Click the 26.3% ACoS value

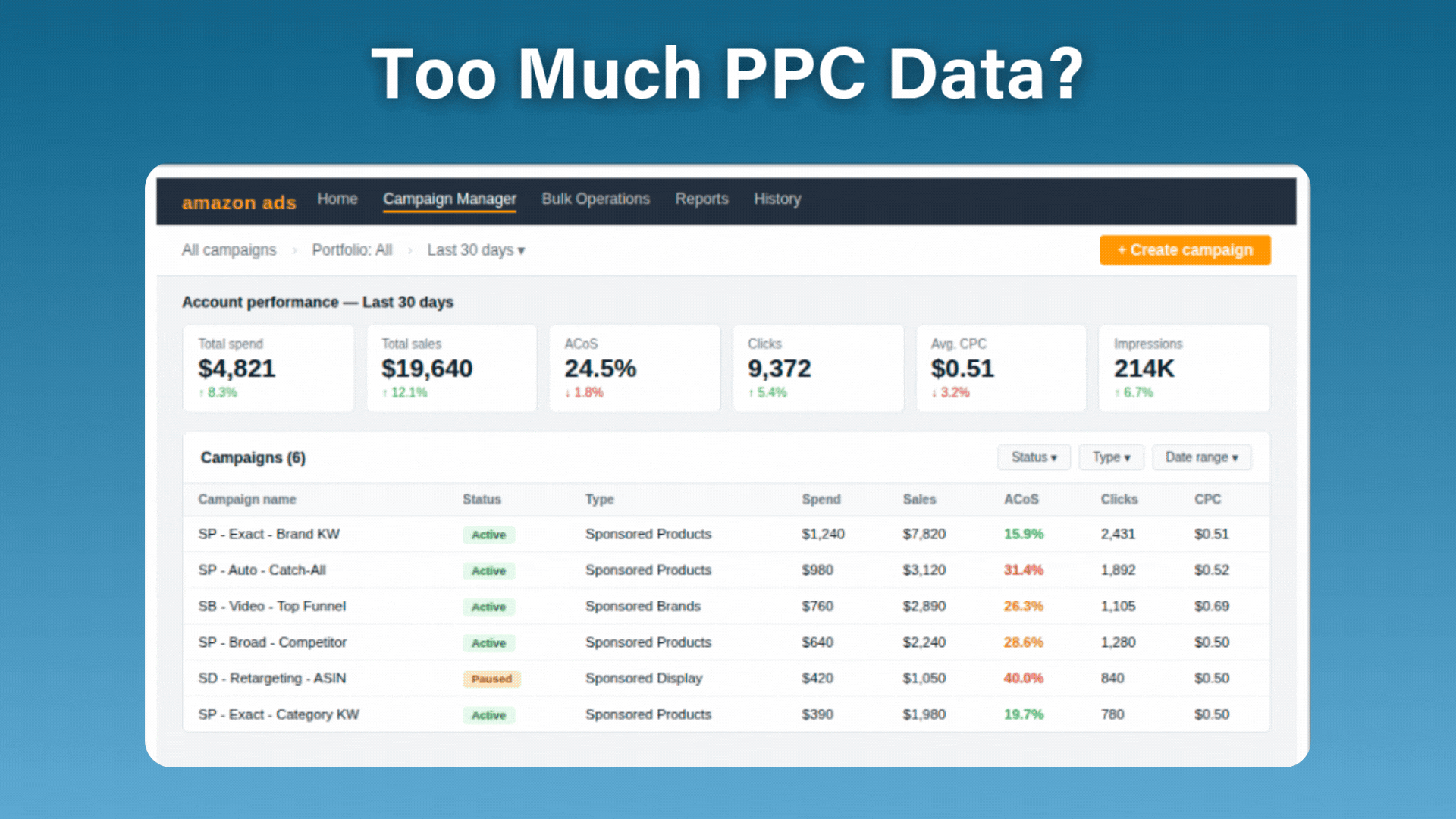pos(1024,607)
